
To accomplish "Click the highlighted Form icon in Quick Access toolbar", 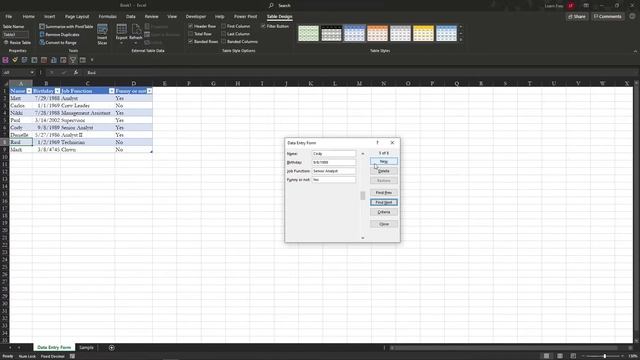I will (x=73, y=60).
